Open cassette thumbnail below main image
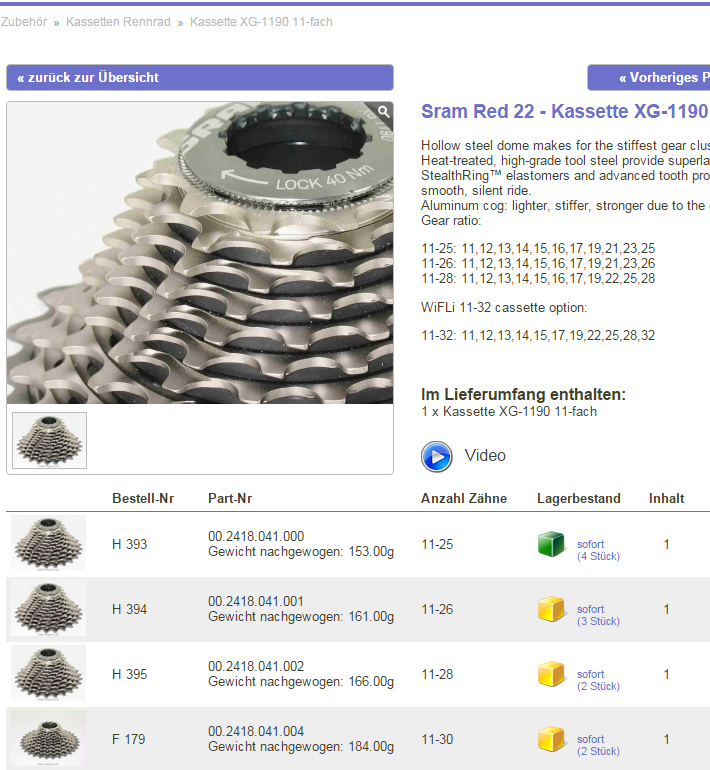Viewport: 710px width, 770px height. pyautogui.click(x=49, y=440)
